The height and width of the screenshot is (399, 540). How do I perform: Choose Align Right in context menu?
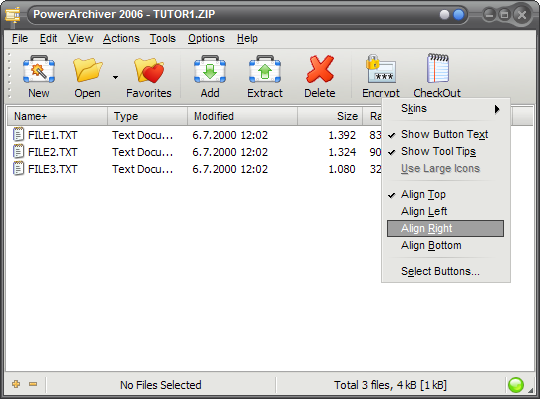[446, 229]
